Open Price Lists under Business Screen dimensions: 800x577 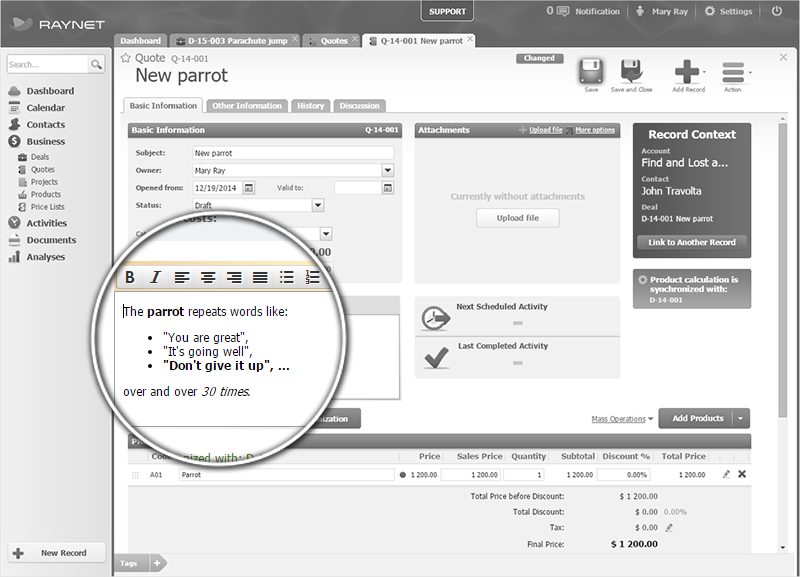(x=47, y=207)
